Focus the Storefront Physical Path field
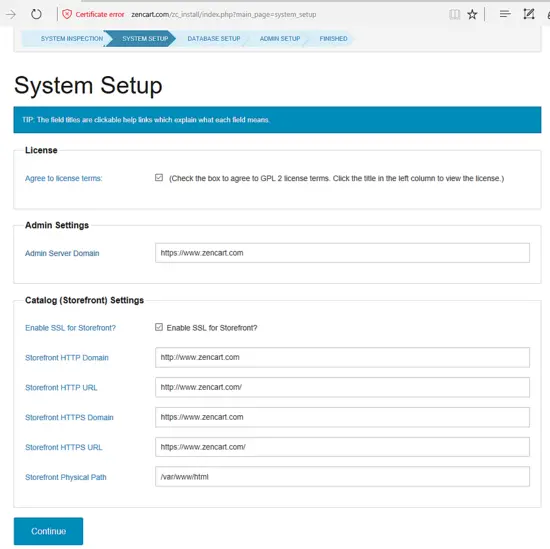550x549 pixels. click(x=342, y=476)
